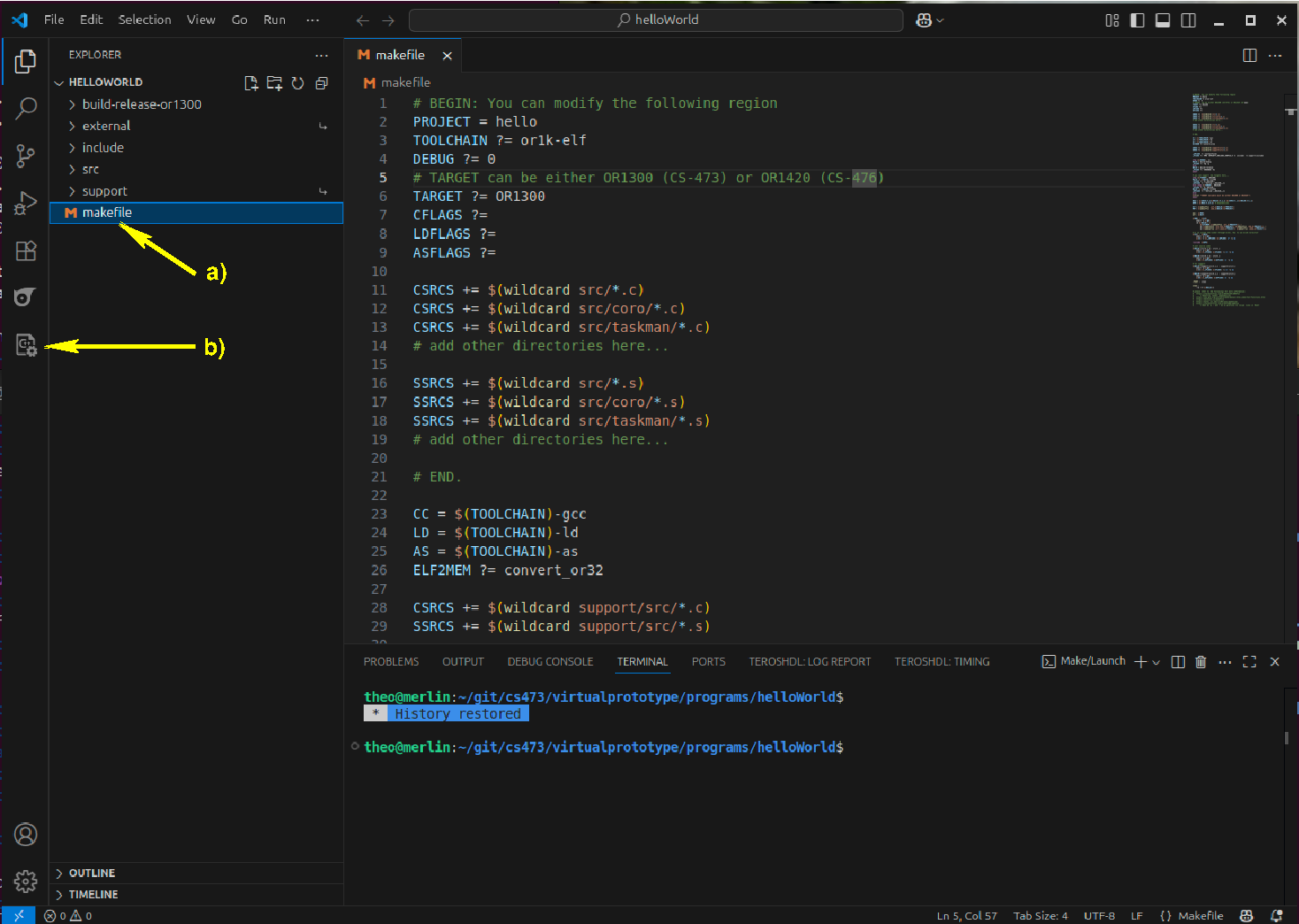
Task: Create a new folder in HELLOWORLD
Action: [x=274, y=82]
